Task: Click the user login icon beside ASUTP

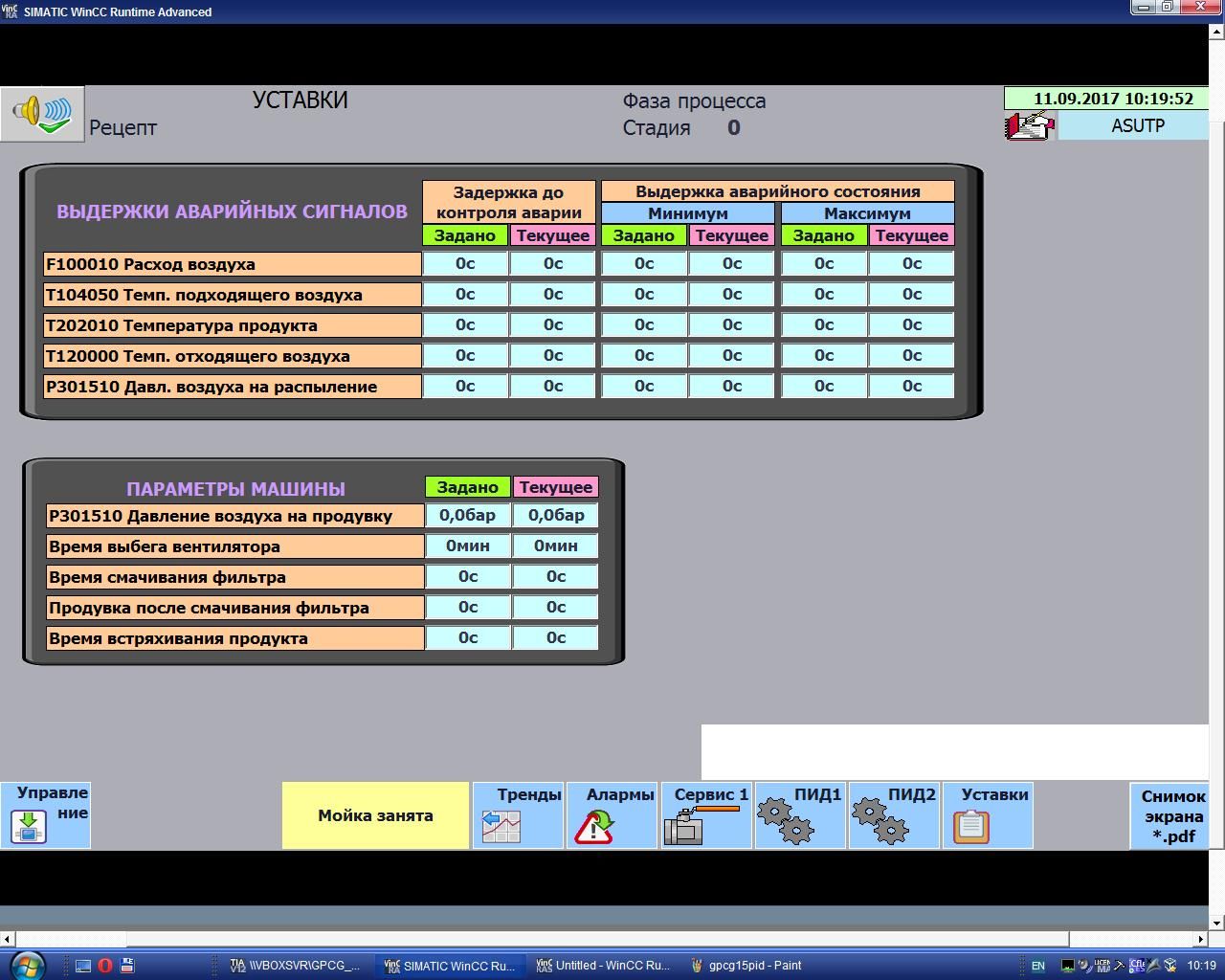Action: pos(1029,126)
